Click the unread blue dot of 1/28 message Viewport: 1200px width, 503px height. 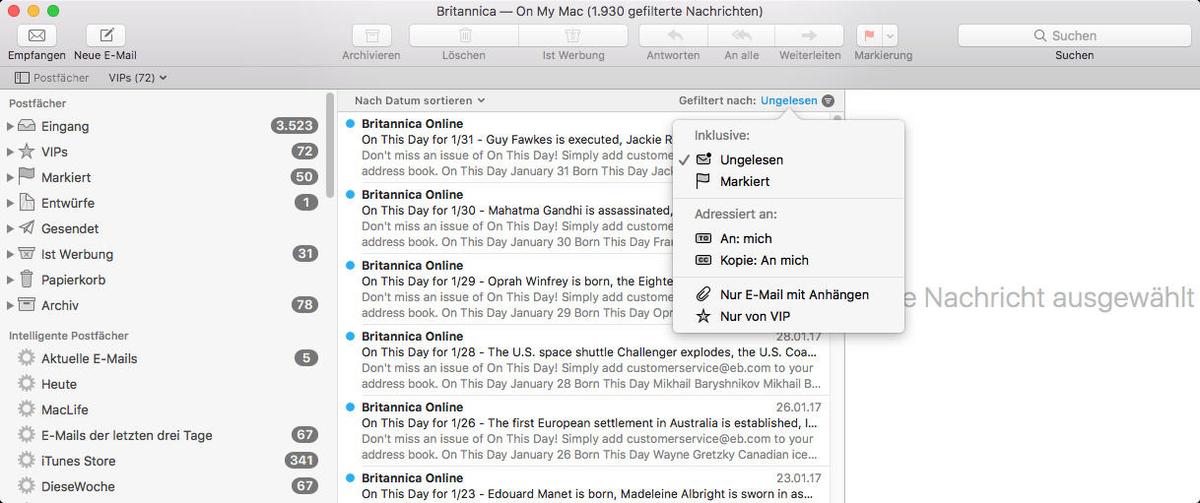click(350, 336)
